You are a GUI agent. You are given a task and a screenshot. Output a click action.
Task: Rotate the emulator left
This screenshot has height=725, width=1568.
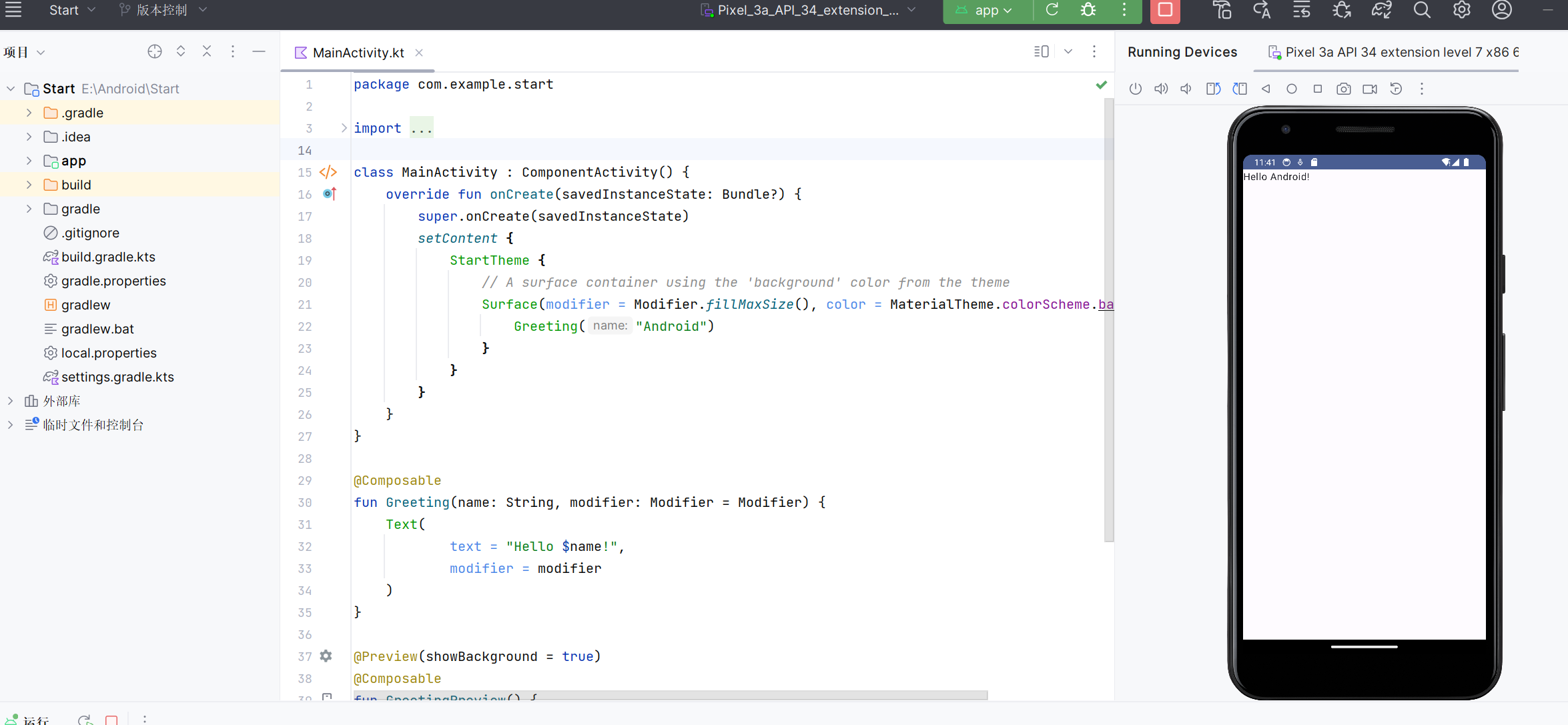(x=1213, y=89)
